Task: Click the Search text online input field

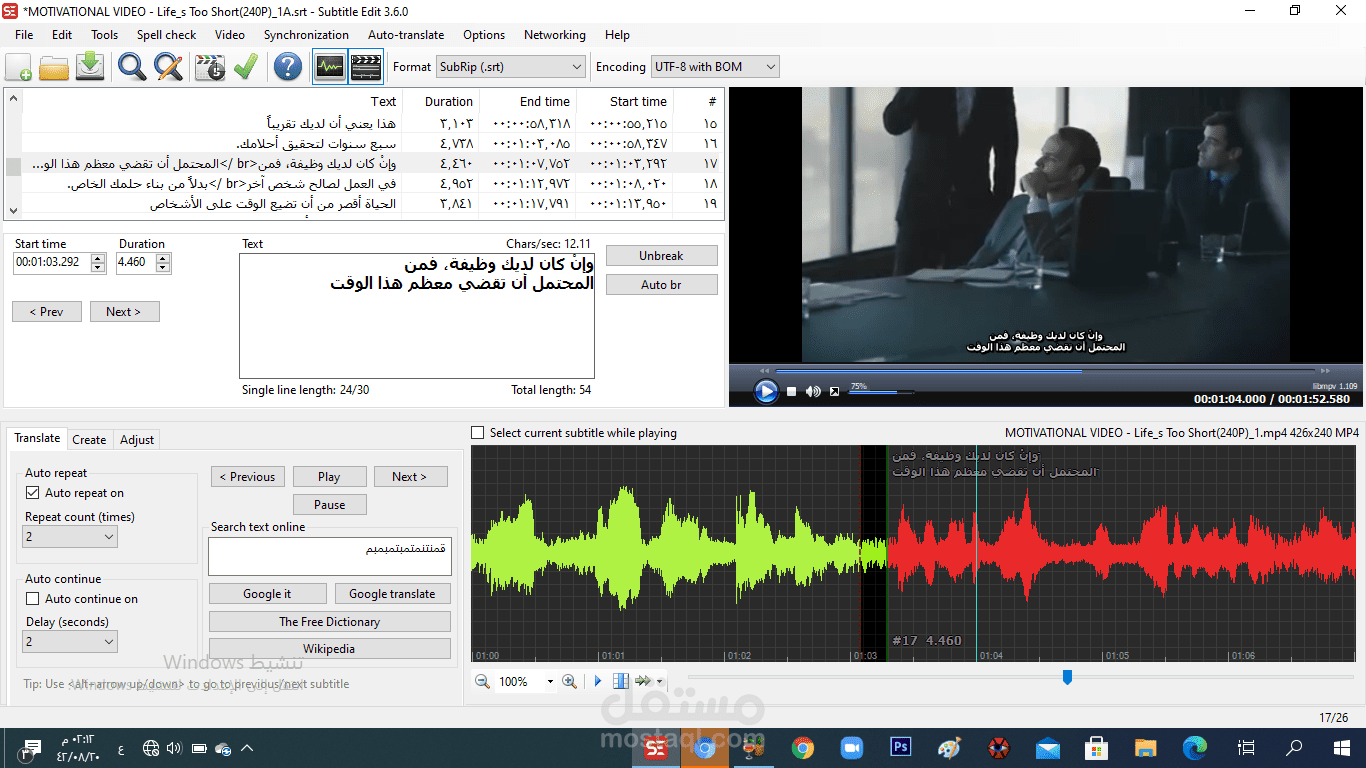Action: coord(330,557)
